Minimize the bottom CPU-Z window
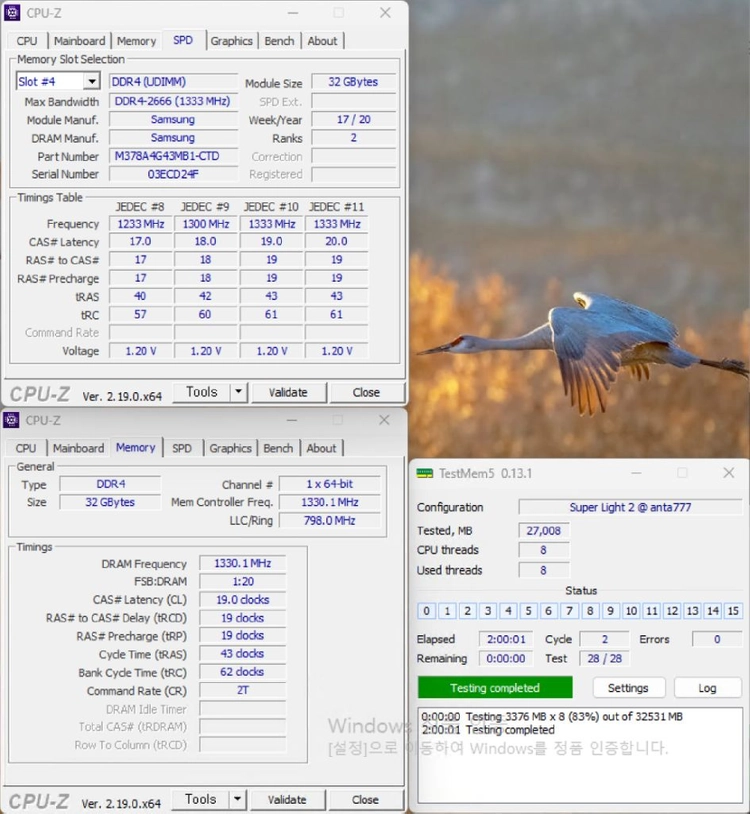 pyautogui.click(x=292, y=419)
